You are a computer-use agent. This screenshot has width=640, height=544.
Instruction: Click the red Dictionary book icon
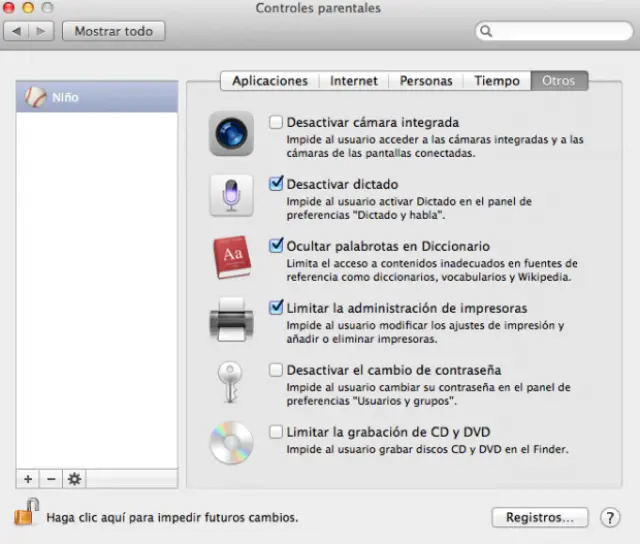[x=231, y=257]
